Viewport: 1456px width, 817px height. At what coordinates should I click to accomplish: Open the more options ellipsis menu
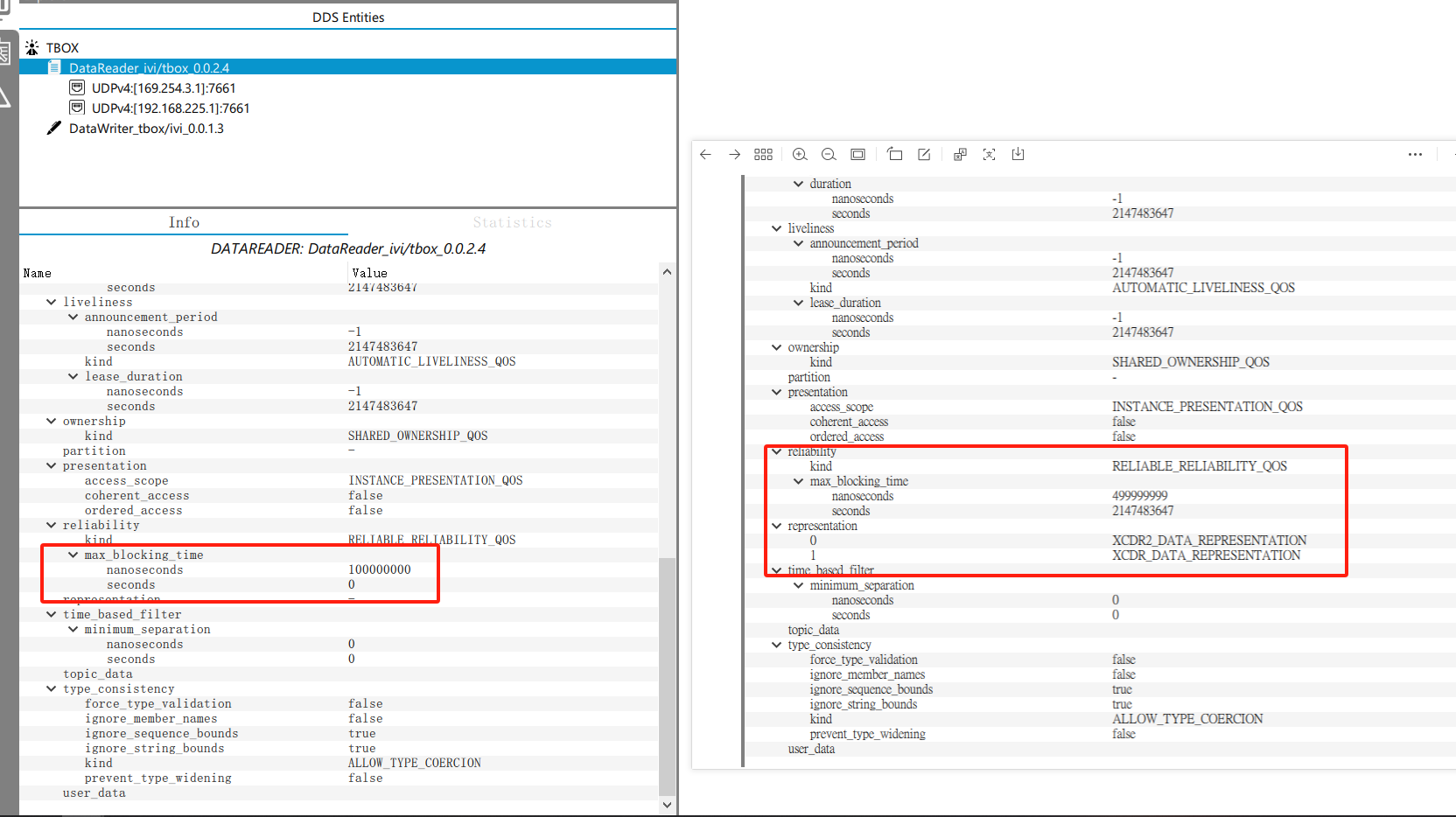(1415, 154)
